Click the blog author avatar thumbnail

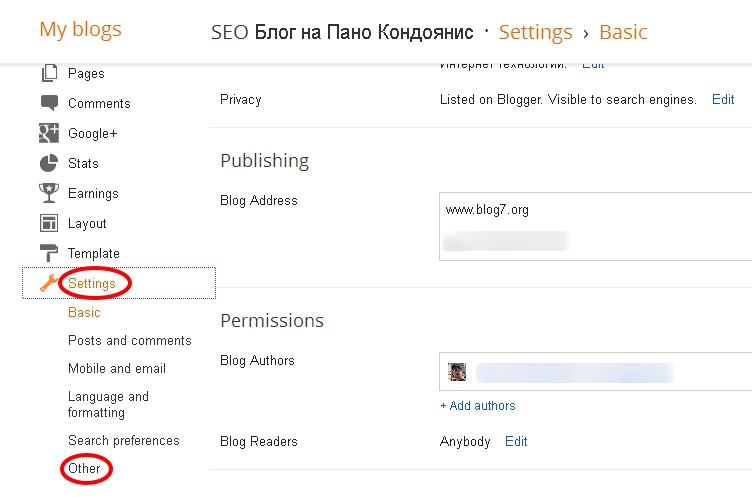457,372
